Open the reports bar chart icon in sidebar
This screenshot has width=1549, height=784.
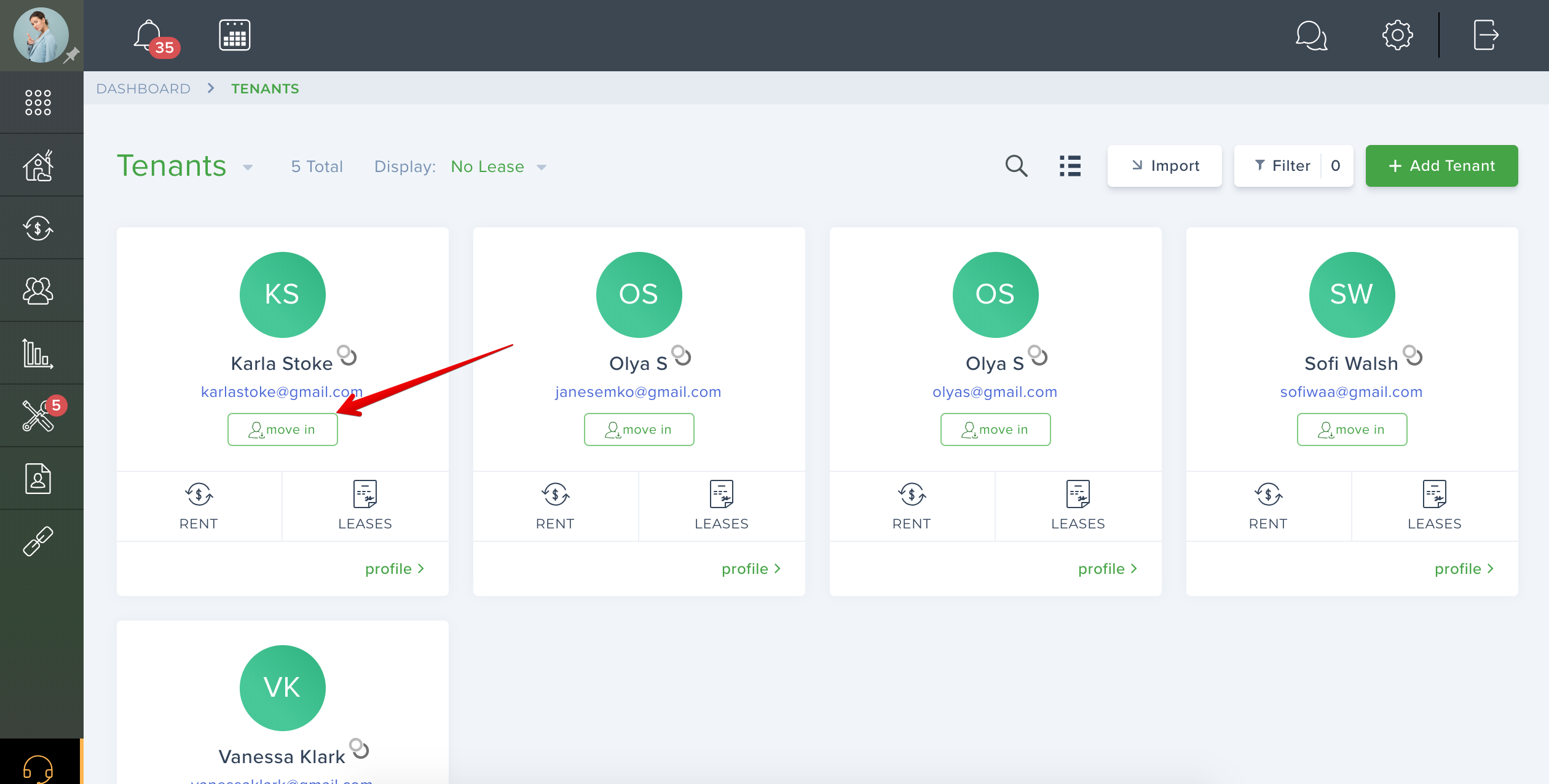(x=38, y=353)
